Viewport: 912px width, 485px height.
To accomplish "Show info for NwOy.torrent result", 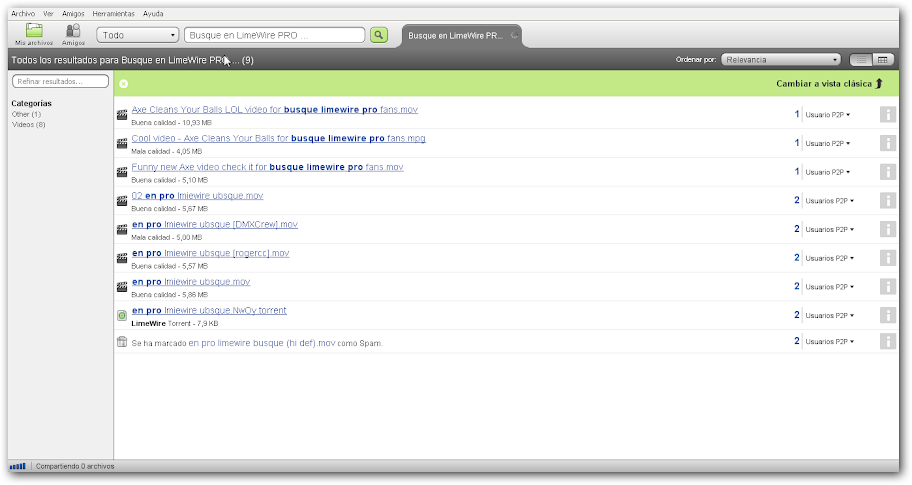I will 888,315.
